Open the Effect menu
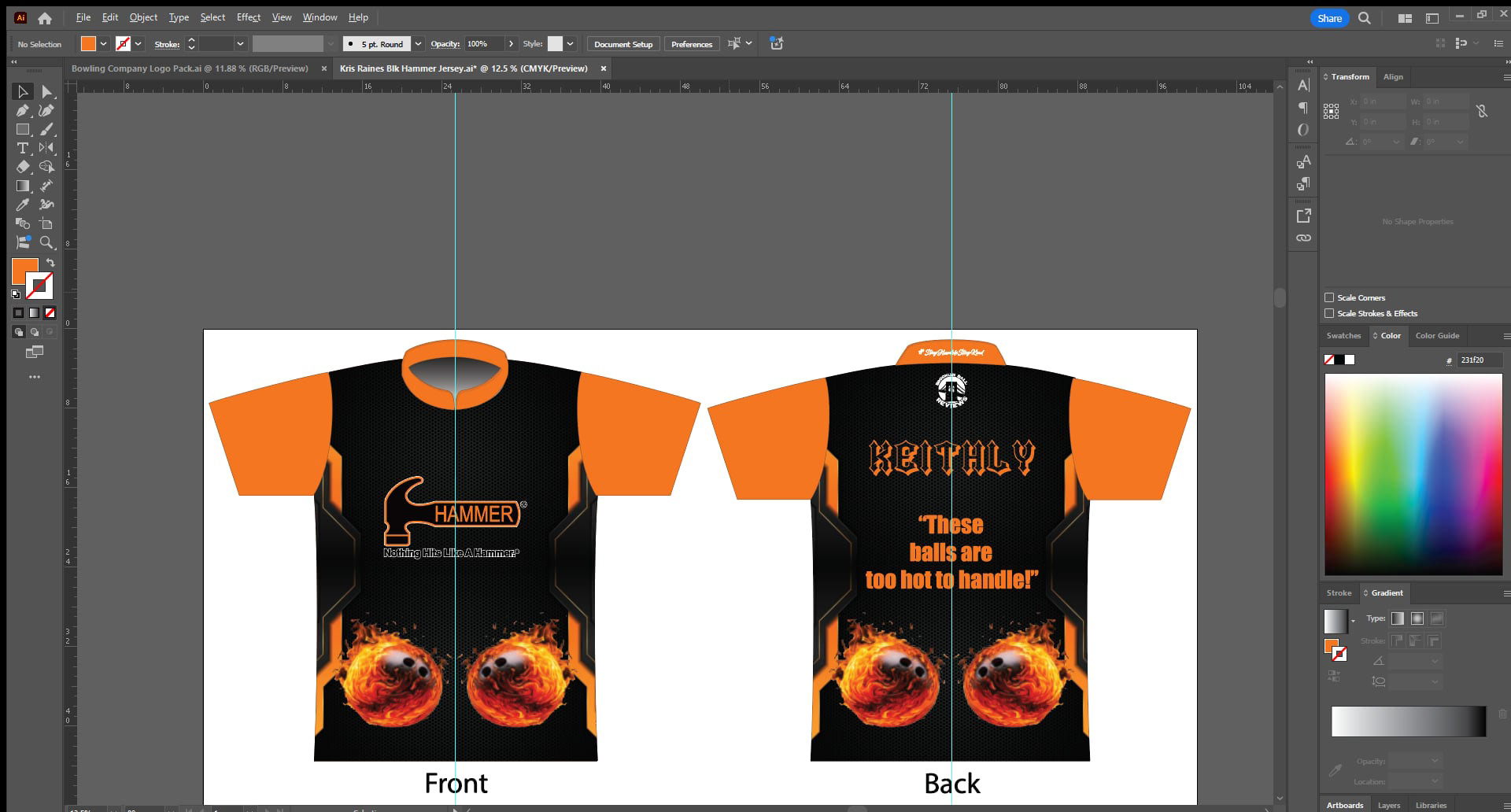 coord(249,17)
